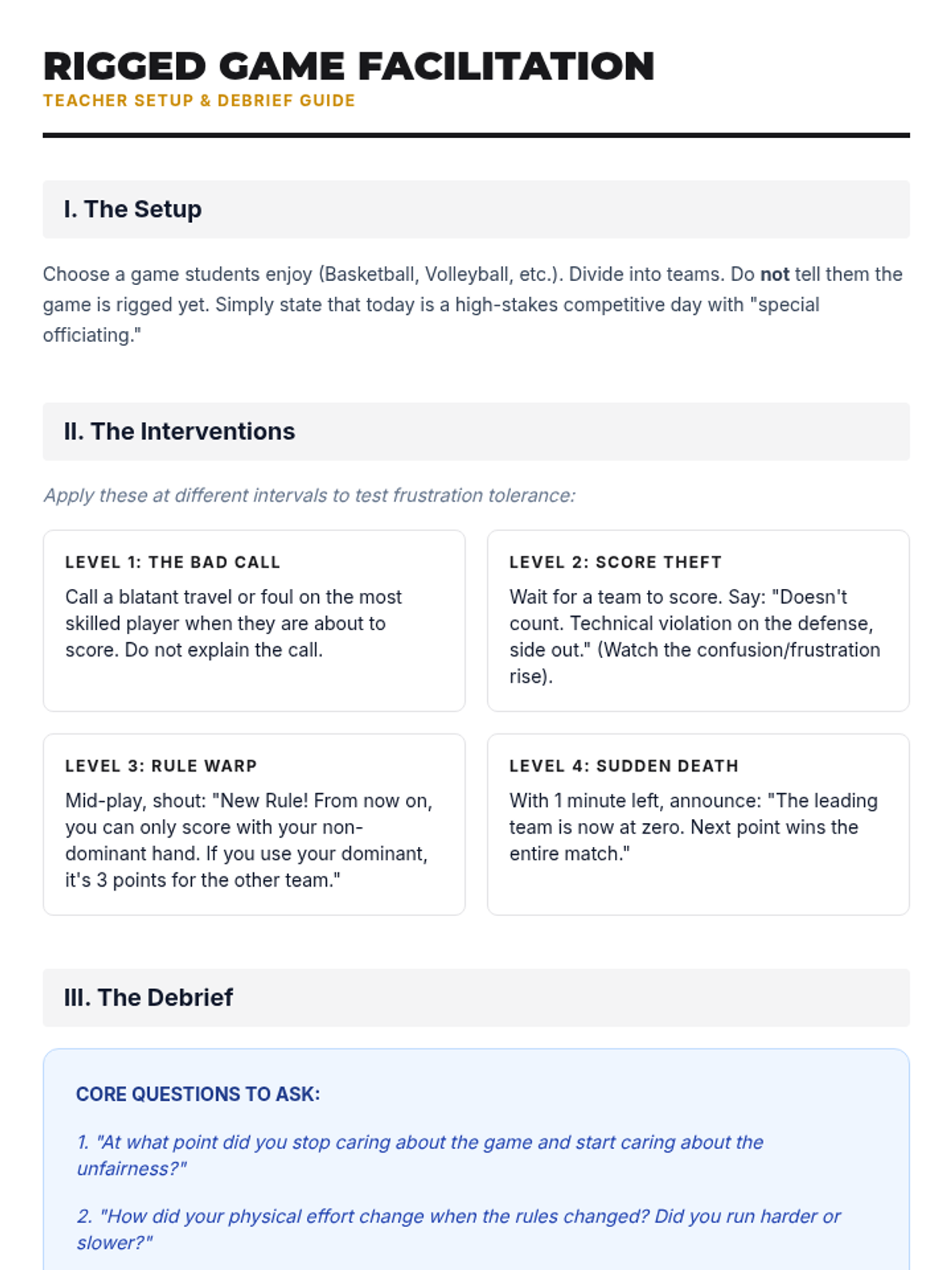Click the blatant travel or foul description
Screen dimensions: 952x1270
(233, 623)
